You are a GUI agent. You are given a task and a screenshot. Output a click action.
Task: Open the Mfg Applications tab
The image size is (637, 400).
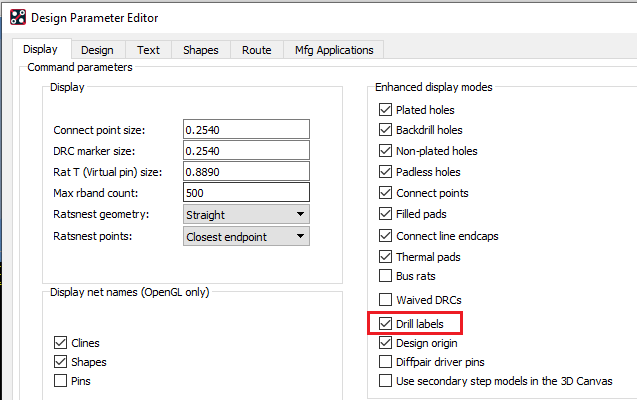(x=334, y=50)
